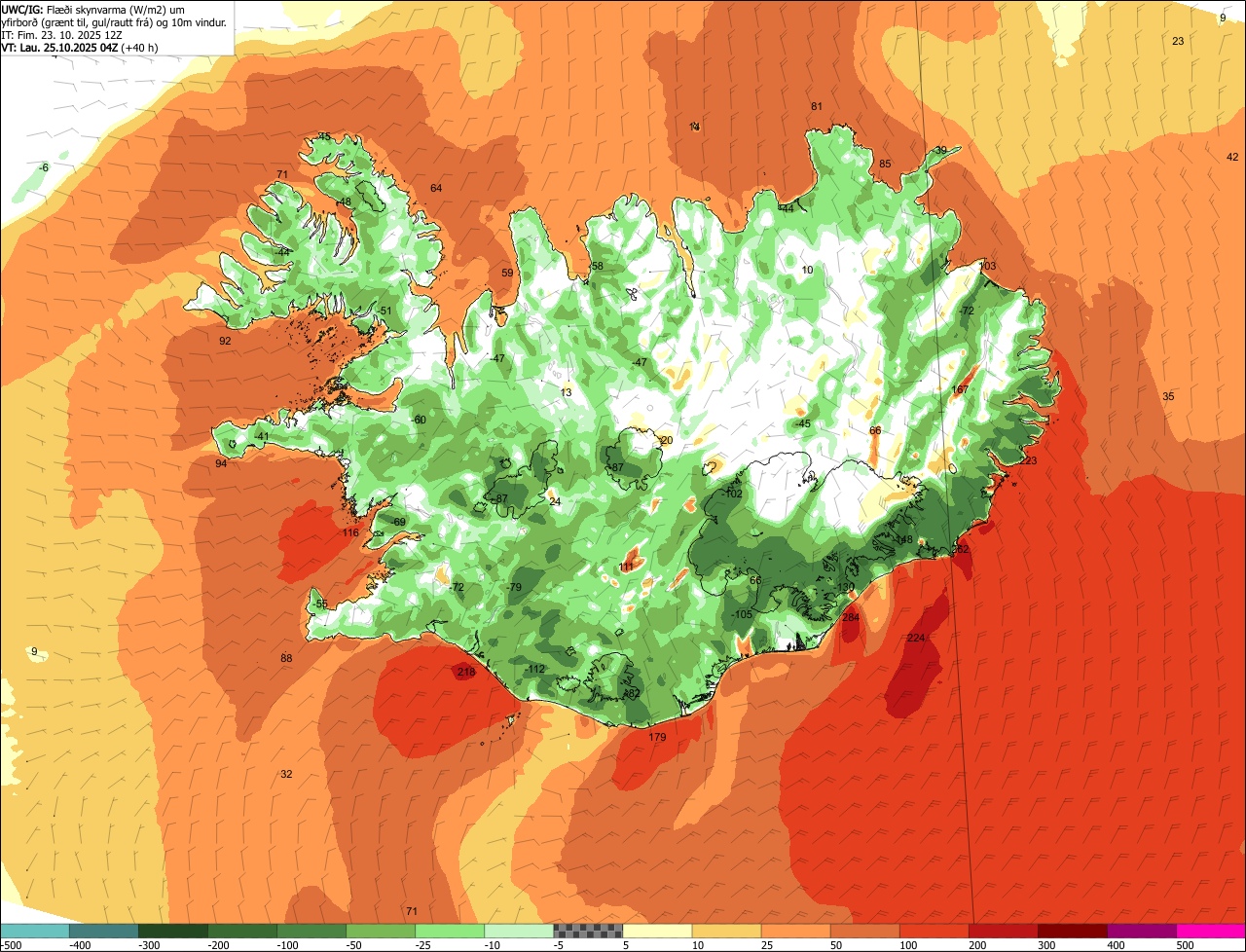The width and height of the screenshot is (1246, 952).
Task: Select the magenta swatch right of the 500 label
Action: (1211, 931)
